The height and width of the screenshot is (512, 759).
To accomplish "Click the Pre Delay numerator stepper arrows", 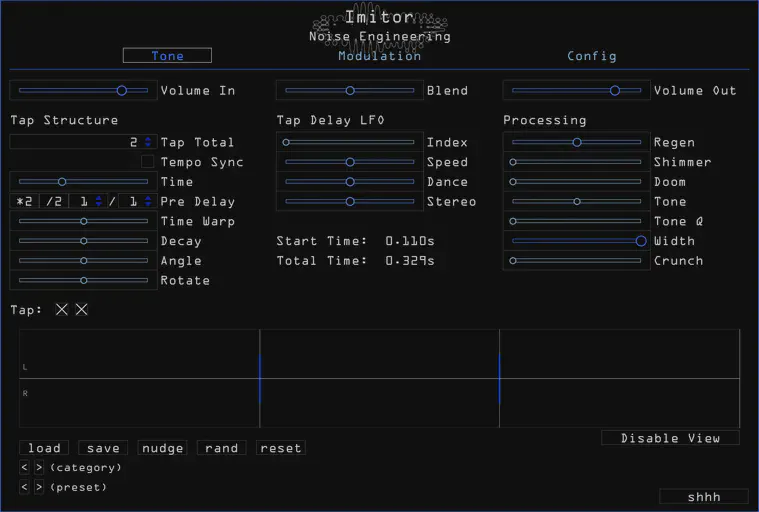I will click(x=99, y=201).
